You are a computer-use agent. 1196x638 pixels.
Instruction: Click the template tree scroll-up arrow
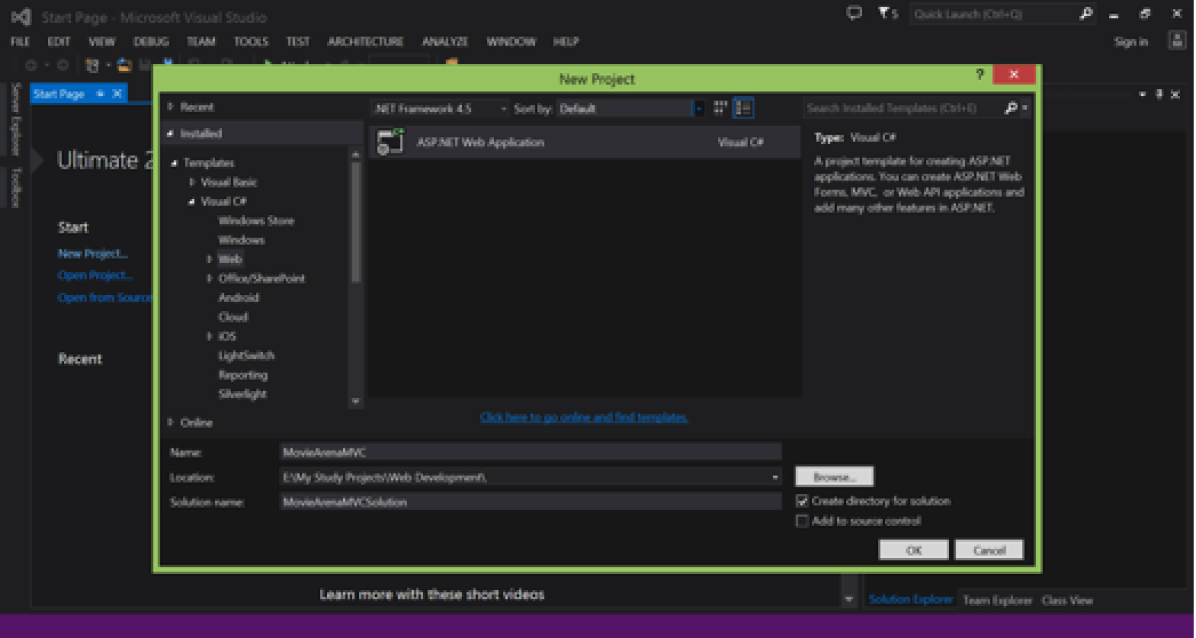pyautogui.click(x=355, y=154)
